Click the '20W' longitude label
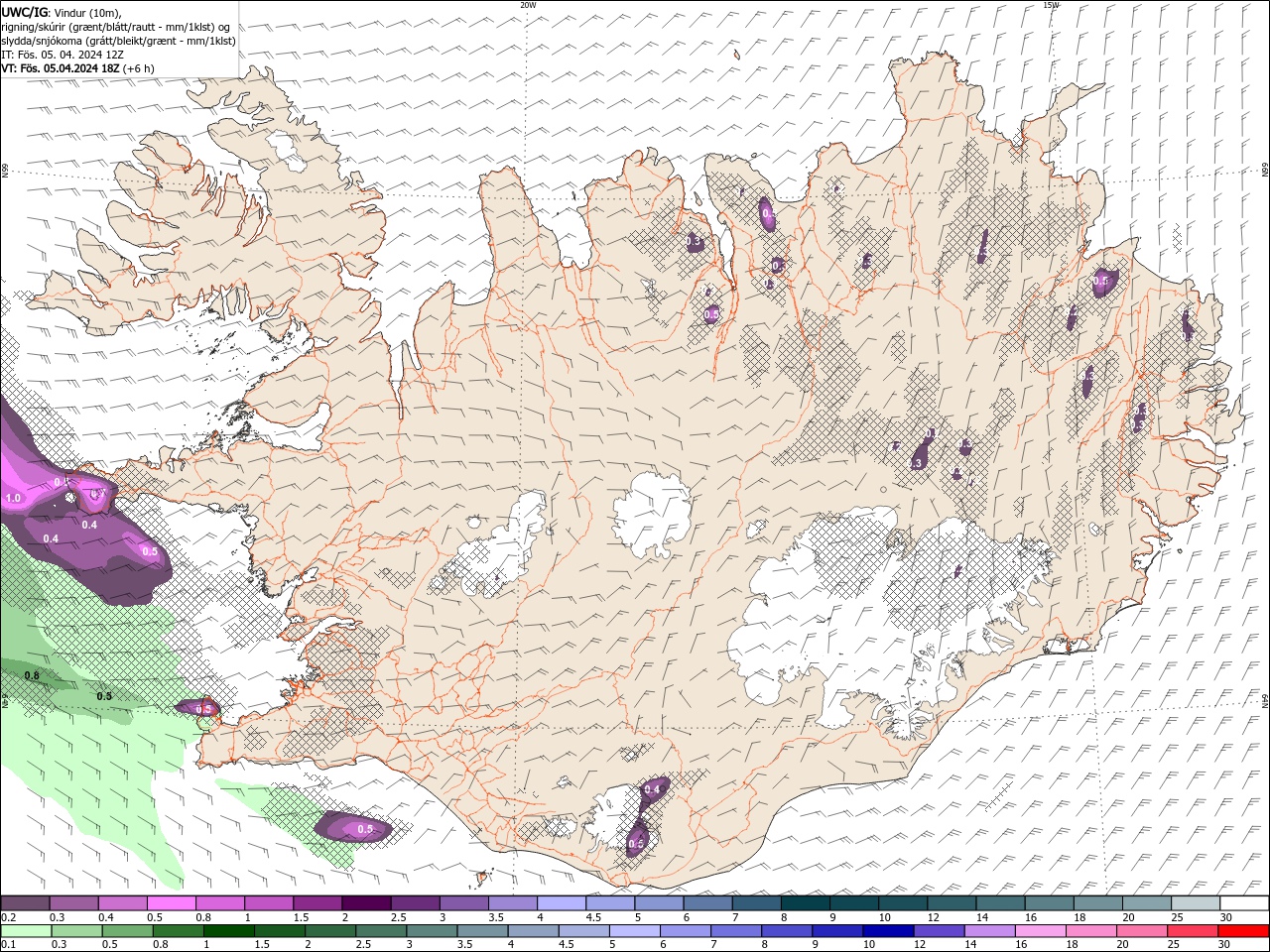The width and height of the screenshot is (1270, 952). tap(528, 5)
